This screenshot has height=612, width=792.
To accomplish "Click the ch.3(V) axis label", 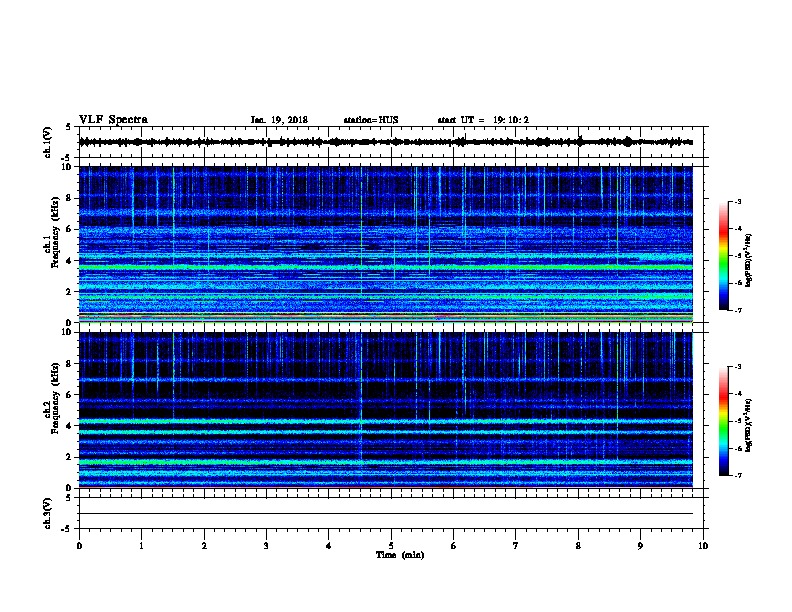I will 47,513.
